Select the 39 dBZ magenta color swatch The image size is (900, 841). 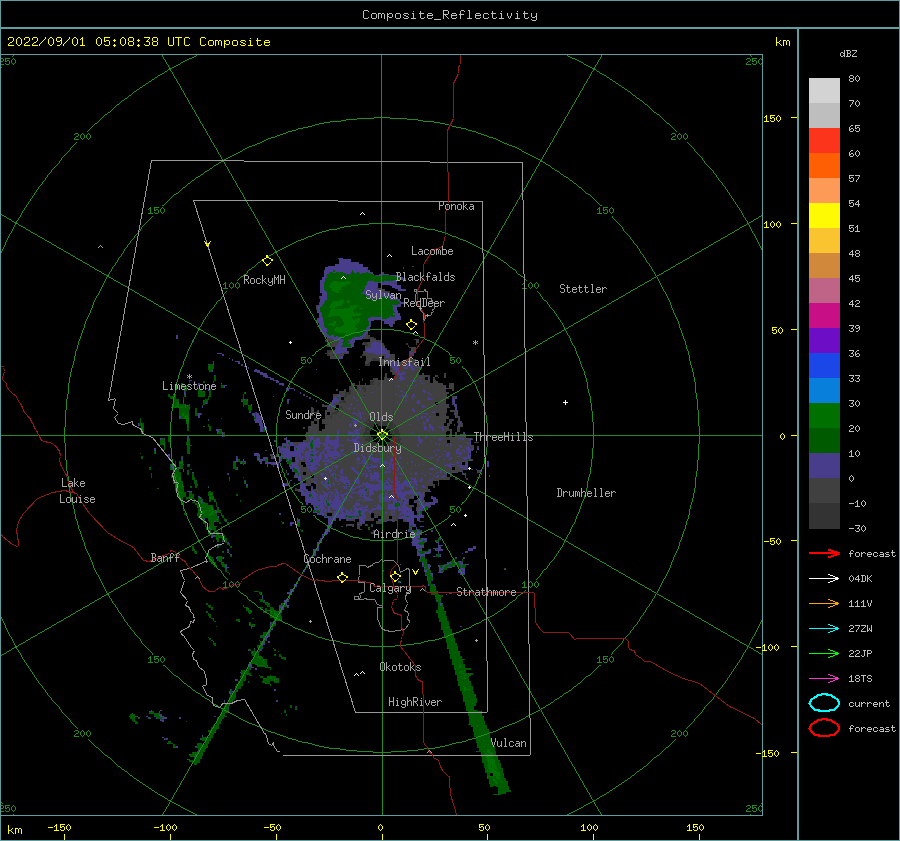pyautogui.click(x=824, y=316)
